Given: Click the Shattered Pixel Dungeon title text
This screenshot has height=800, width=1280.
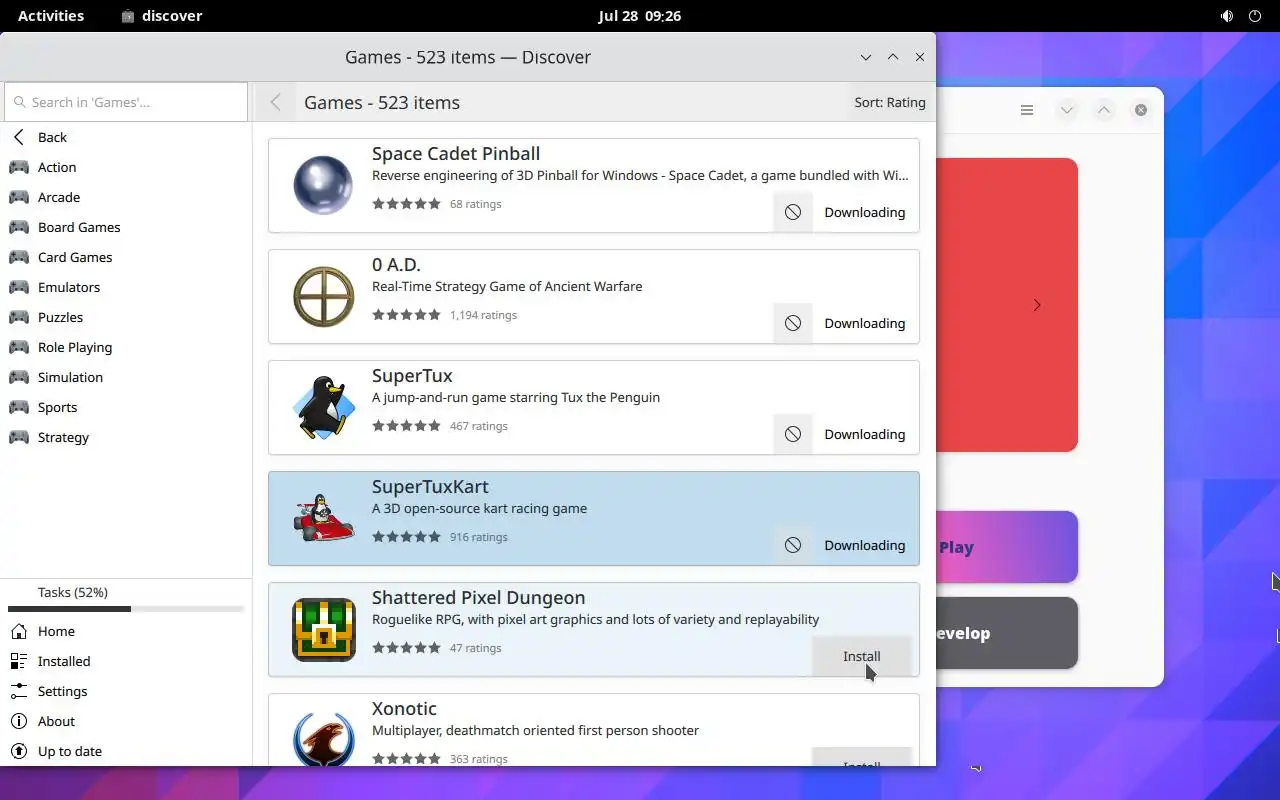Looking at the screenshot, I should [478, 597].
